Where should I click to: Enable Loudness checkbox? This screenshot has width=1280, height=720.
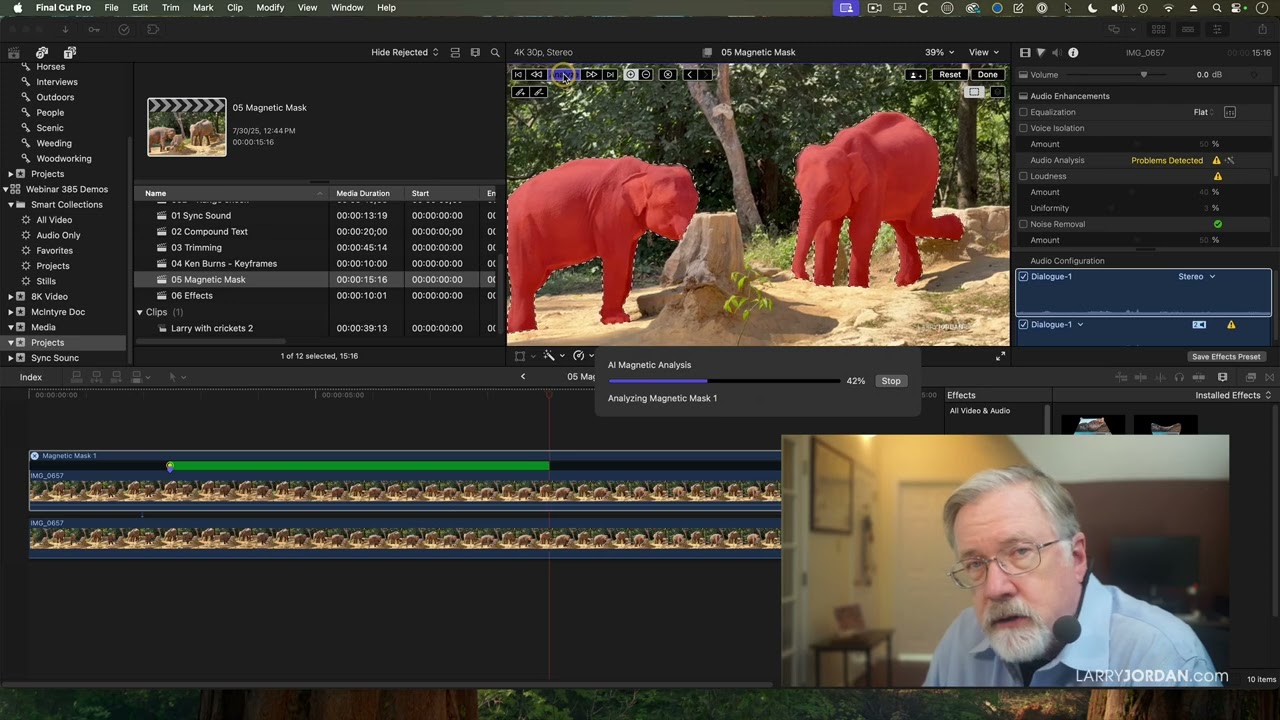pos(1023,176)
